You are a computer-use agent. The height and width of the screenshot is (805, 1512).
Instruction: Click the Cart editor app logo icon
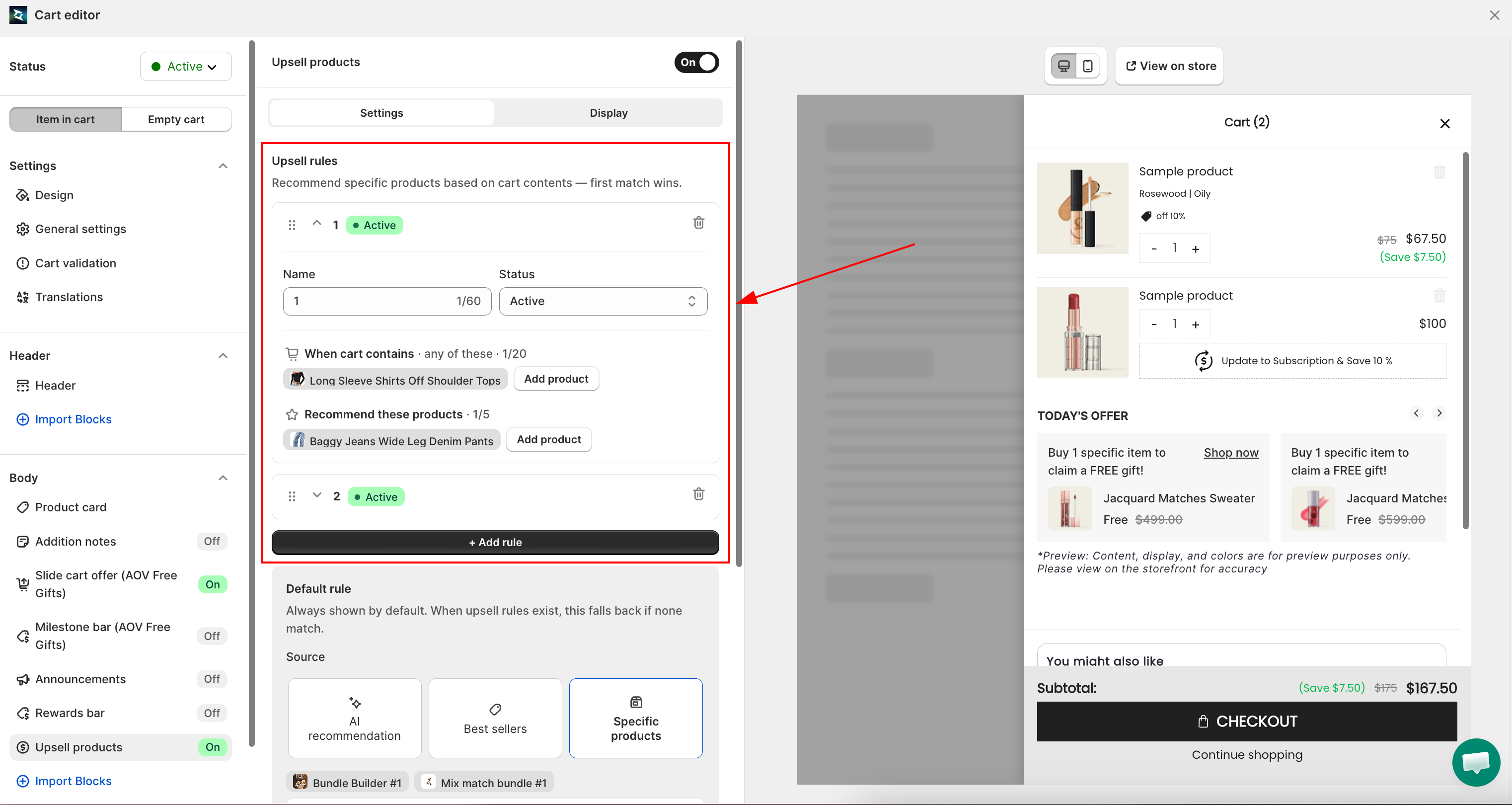(18, 15)
